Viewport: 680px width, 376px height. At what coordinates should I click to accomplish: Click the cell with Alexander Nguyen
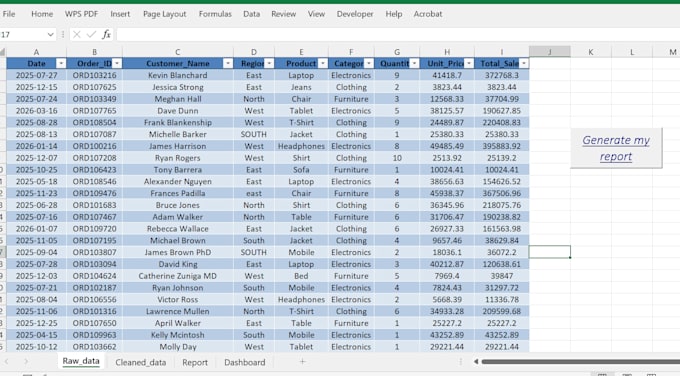click(x=177, y=181)
